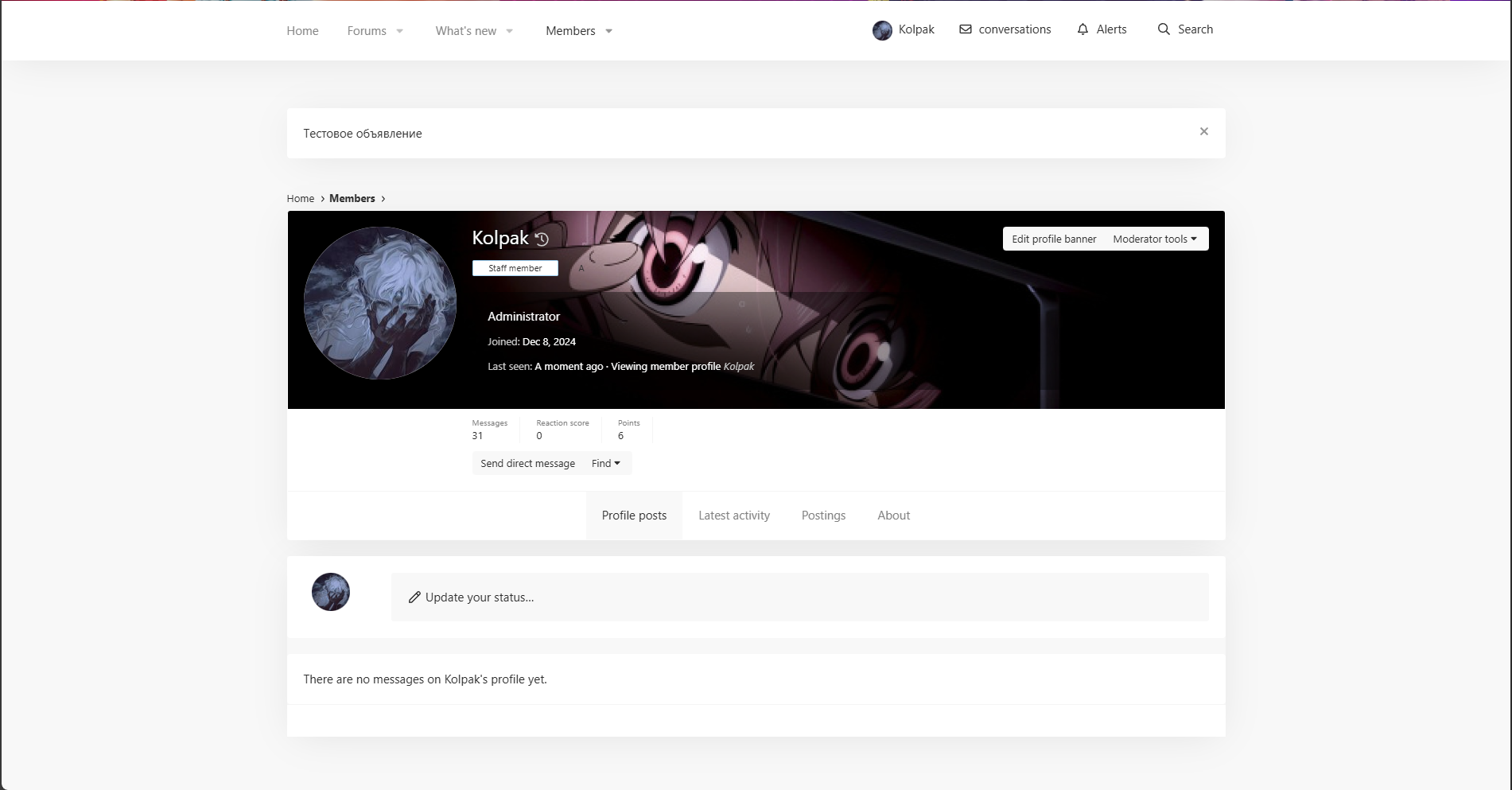The height and width of the screenshot is (790, 1512).
Task: Click the Joined date Dec 8, 2024
Action: click(549, 342)
